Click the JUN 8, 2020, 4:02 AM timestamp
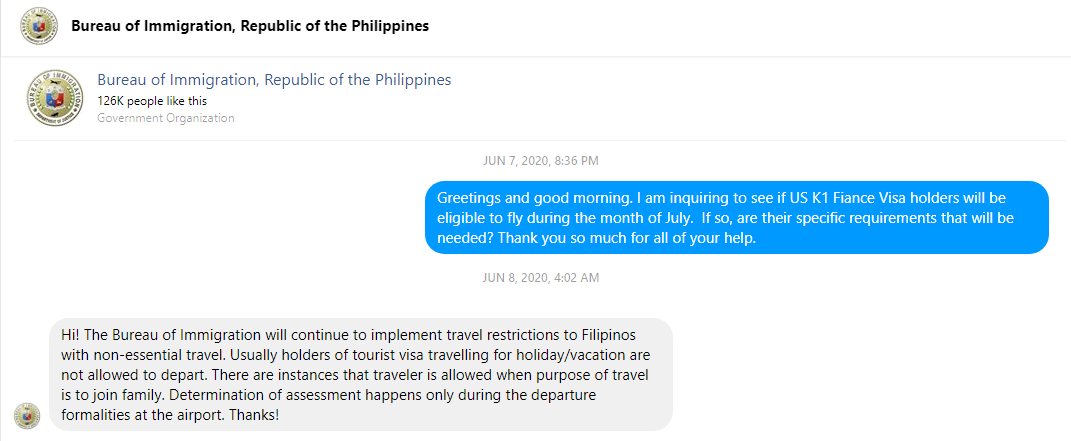Screen dimensions: 1071x441 (539, 277)
